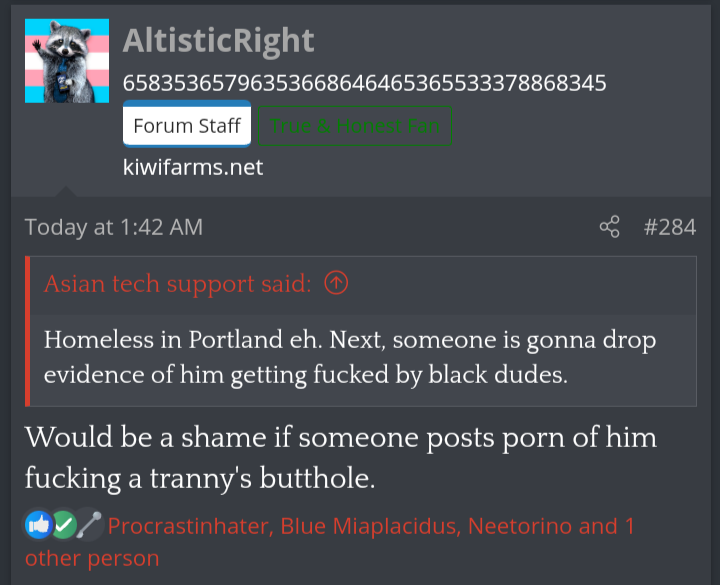Open the Today at 1:42 AM timestamp permalink

(113, 227)
